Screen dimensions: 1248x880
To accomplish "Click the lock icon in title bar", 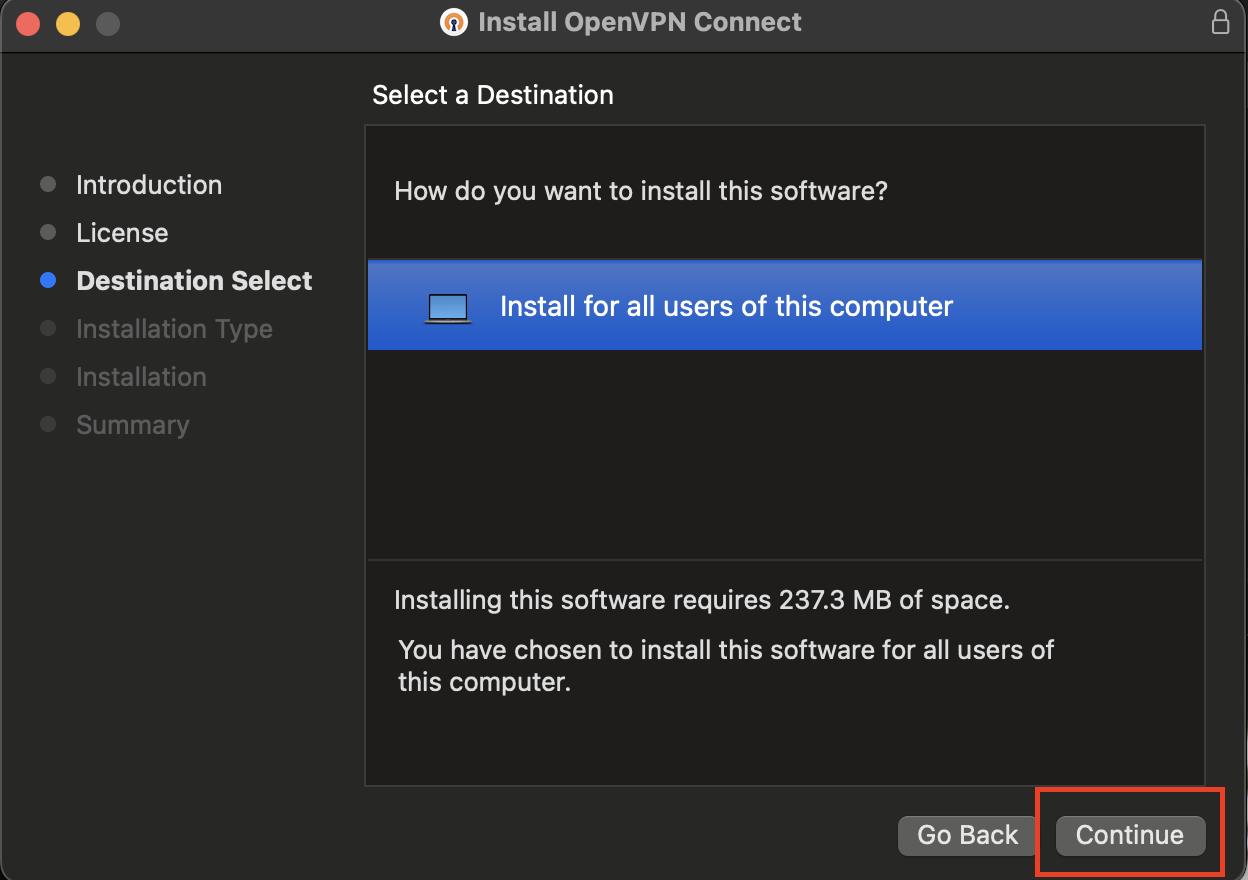I will [1220, 22].
